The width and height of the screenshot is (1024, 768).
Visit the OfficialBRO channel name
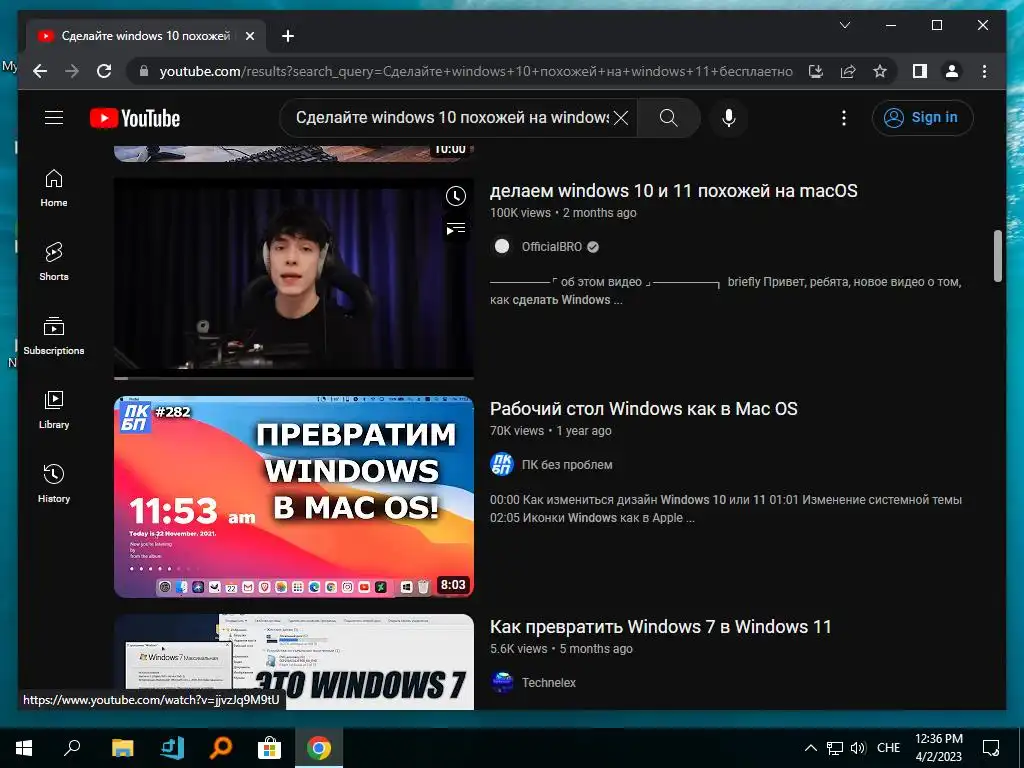coord(551,247)
